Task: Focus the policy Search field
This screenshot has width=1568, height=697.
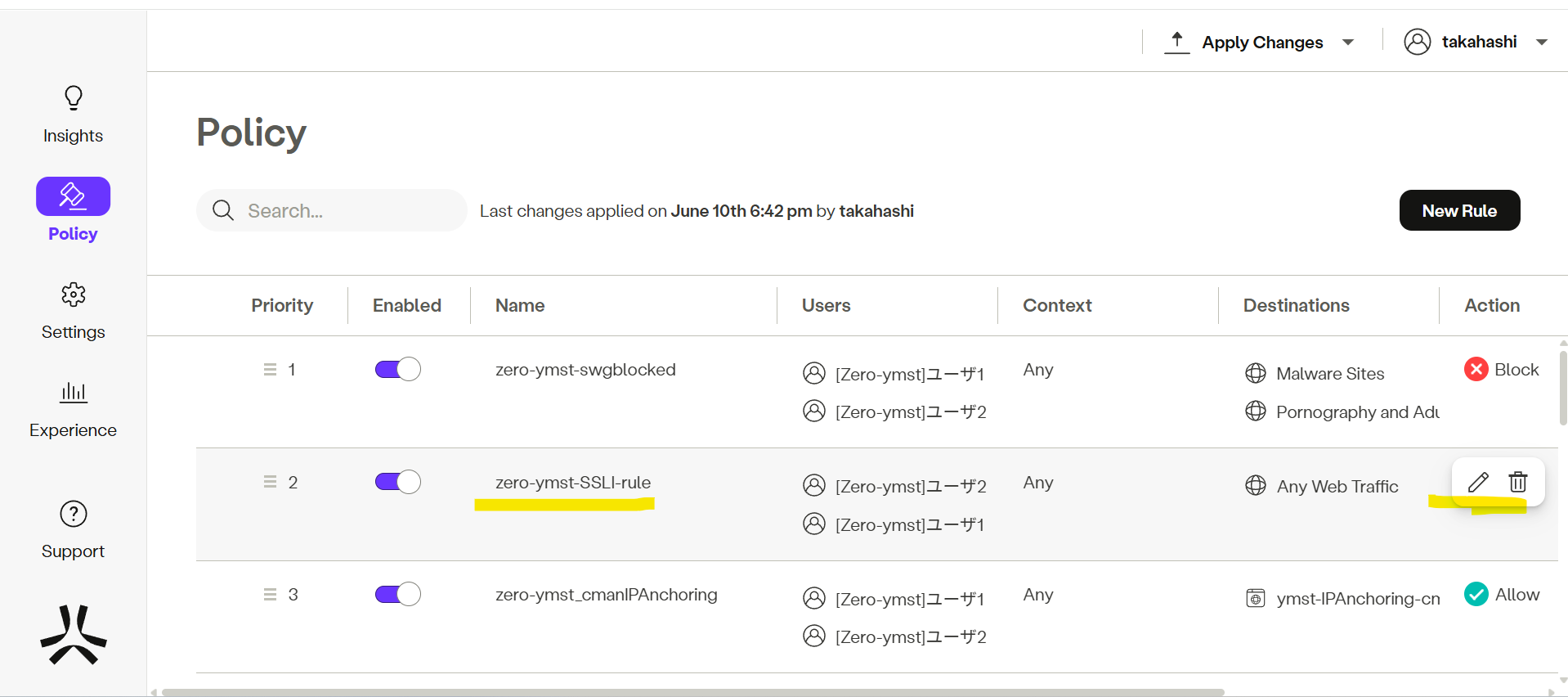Action: point(343,211)
